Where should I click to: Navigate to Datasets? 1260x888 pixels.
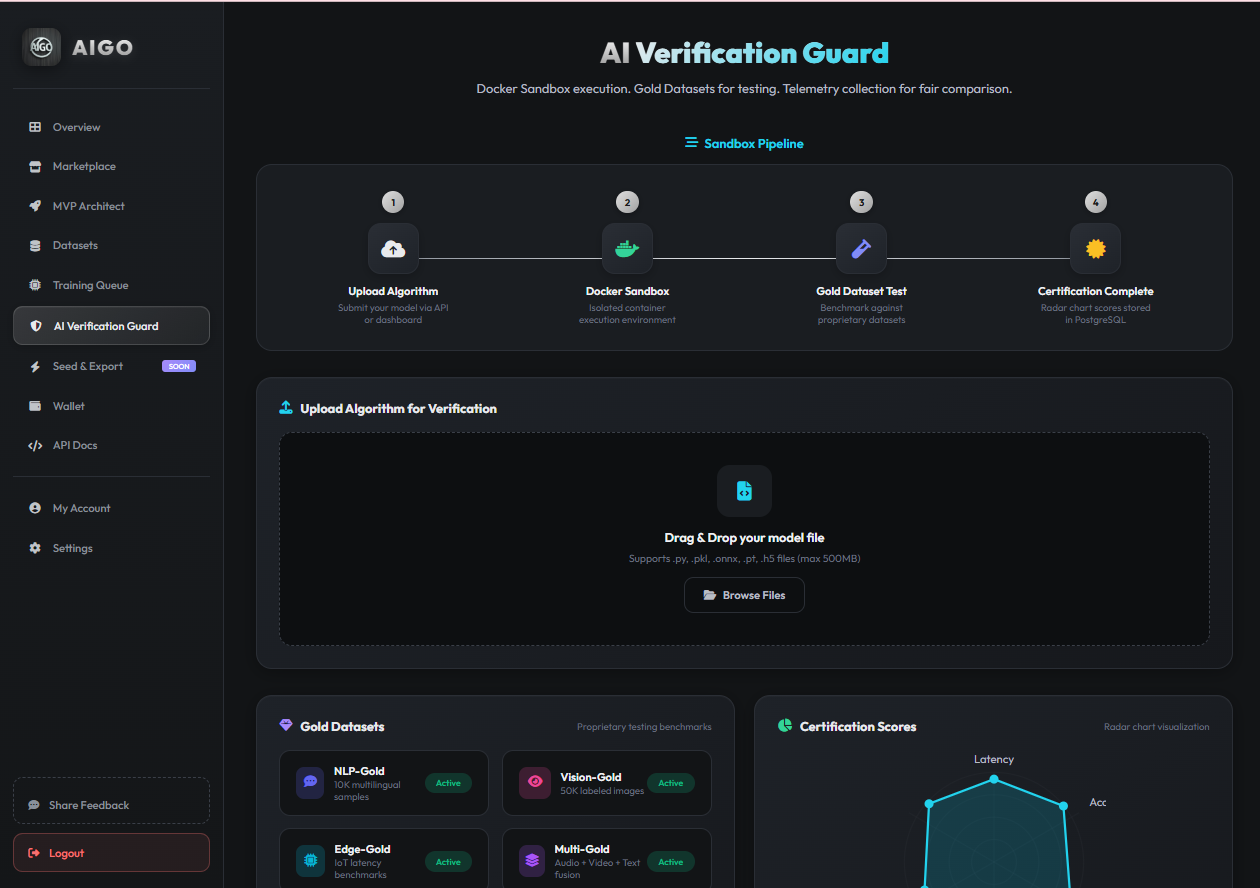(111, 246)
